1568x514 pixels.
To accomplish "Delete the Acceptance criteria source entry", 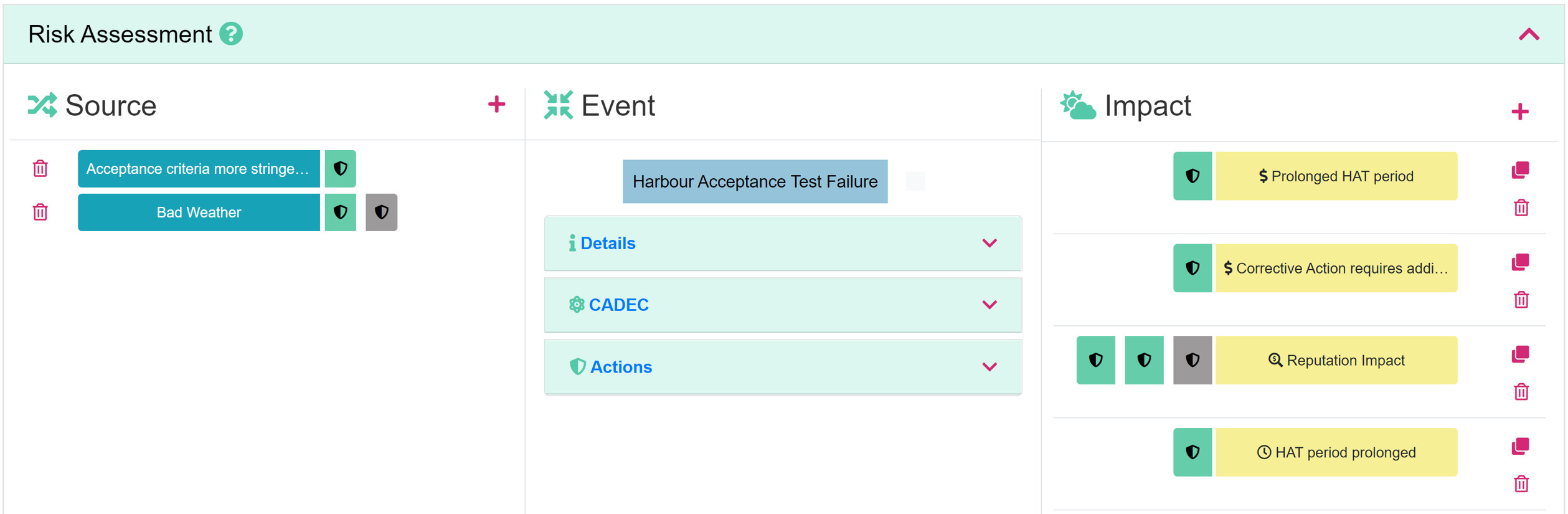I will coord(40,168).
